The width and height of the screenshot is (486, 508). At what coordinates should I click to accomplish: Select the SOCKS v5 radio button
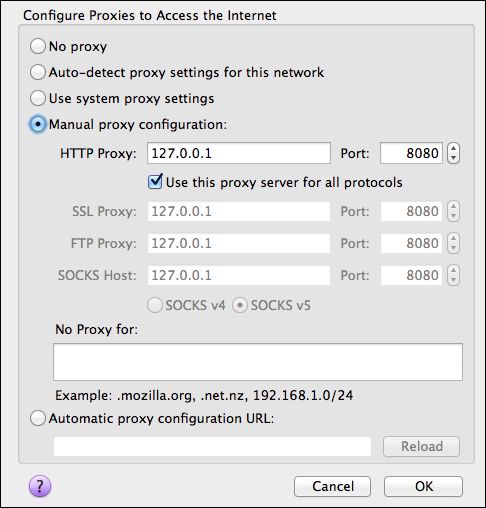coord(240,305)
